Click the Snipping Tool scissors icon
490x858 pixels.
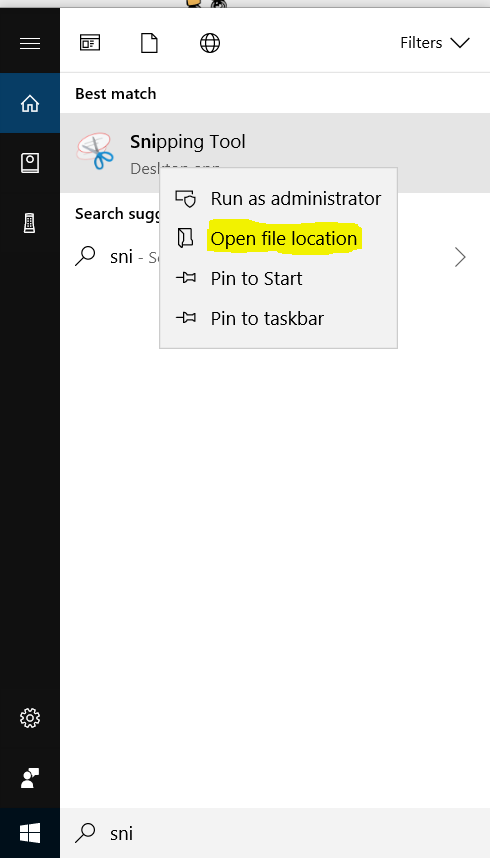coord(95,150)
